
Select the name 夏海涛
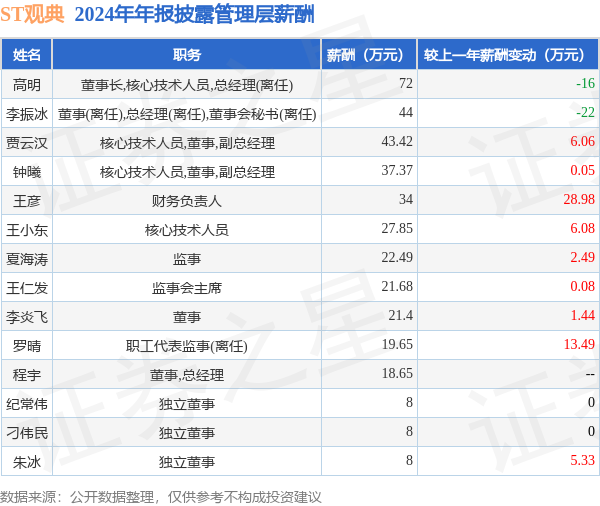[x=27, y=259]
